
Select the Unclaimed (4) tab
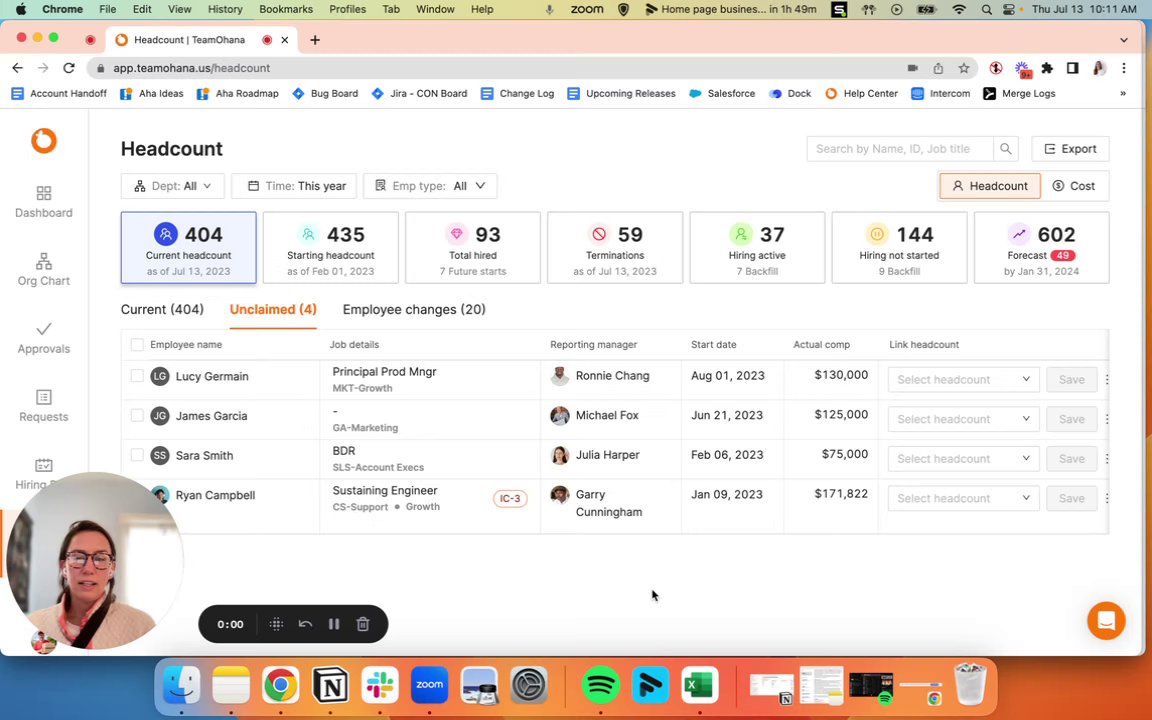273,309
